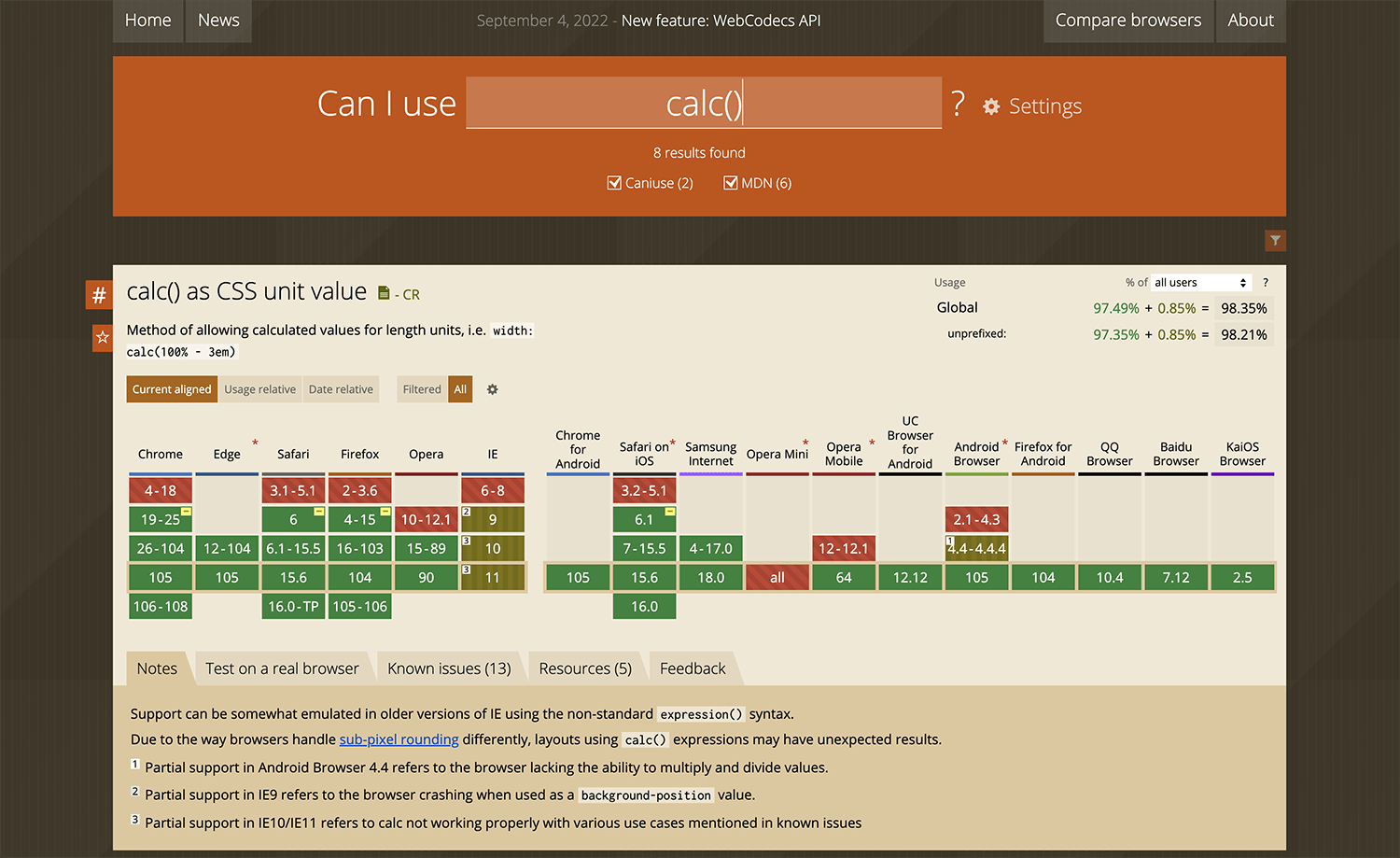1400x858 pixels.
Task: Click the question mark beside usage percentages
Action: (x=1265, y=282)
